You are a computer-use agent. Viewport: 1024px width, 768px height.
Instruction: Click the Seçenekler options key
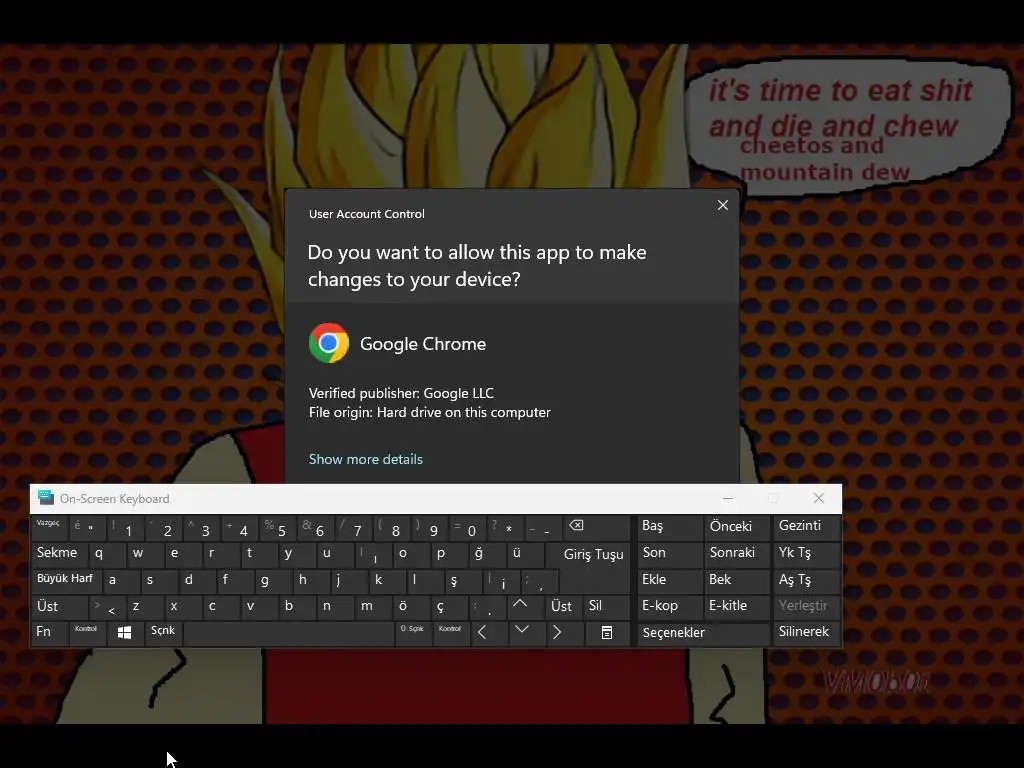pyautogui.click(x=702, y=632)
